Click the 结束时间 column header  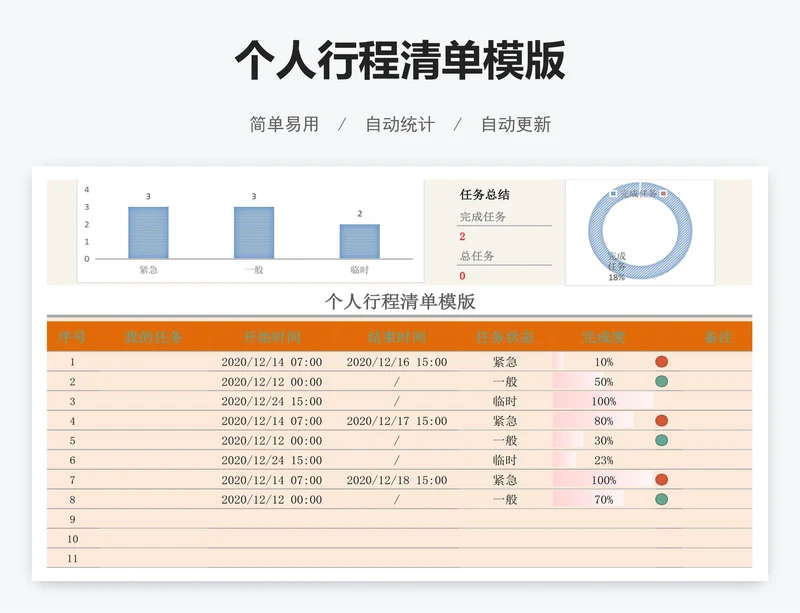[x=397, y=337]
